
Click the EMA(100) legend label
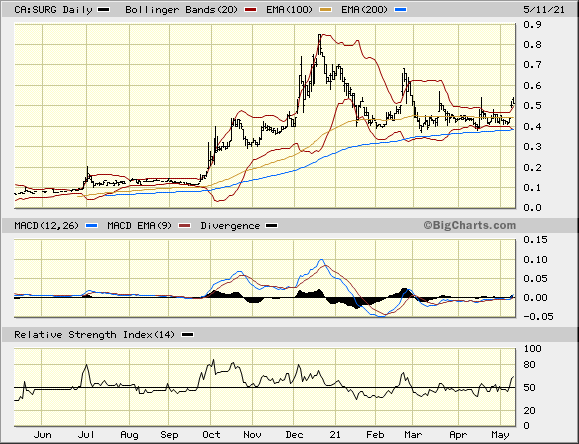tap(290, 10)
